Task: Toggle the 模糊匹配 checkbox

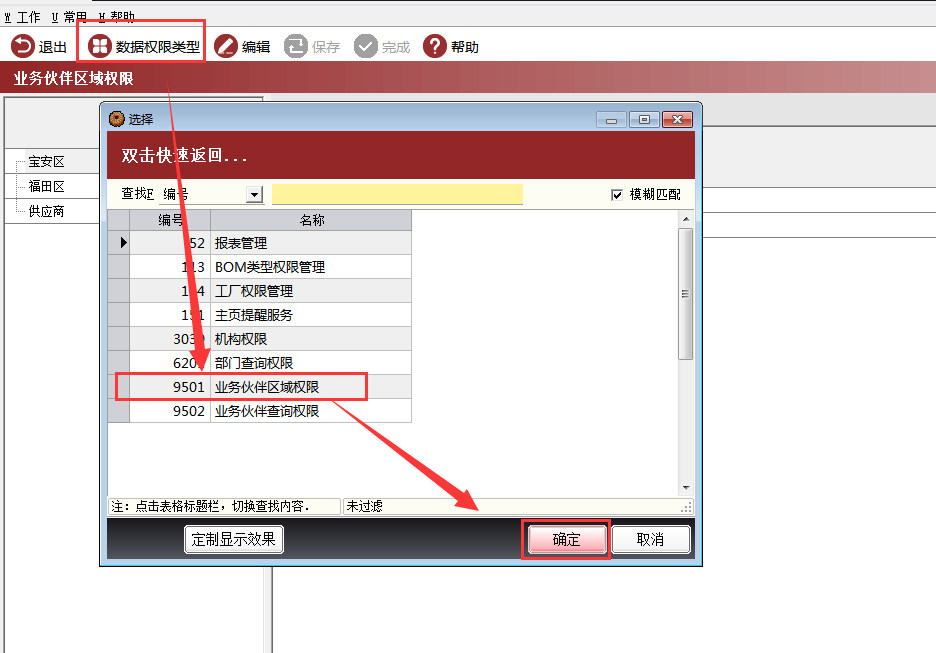Action: click(x=617, y=195)
